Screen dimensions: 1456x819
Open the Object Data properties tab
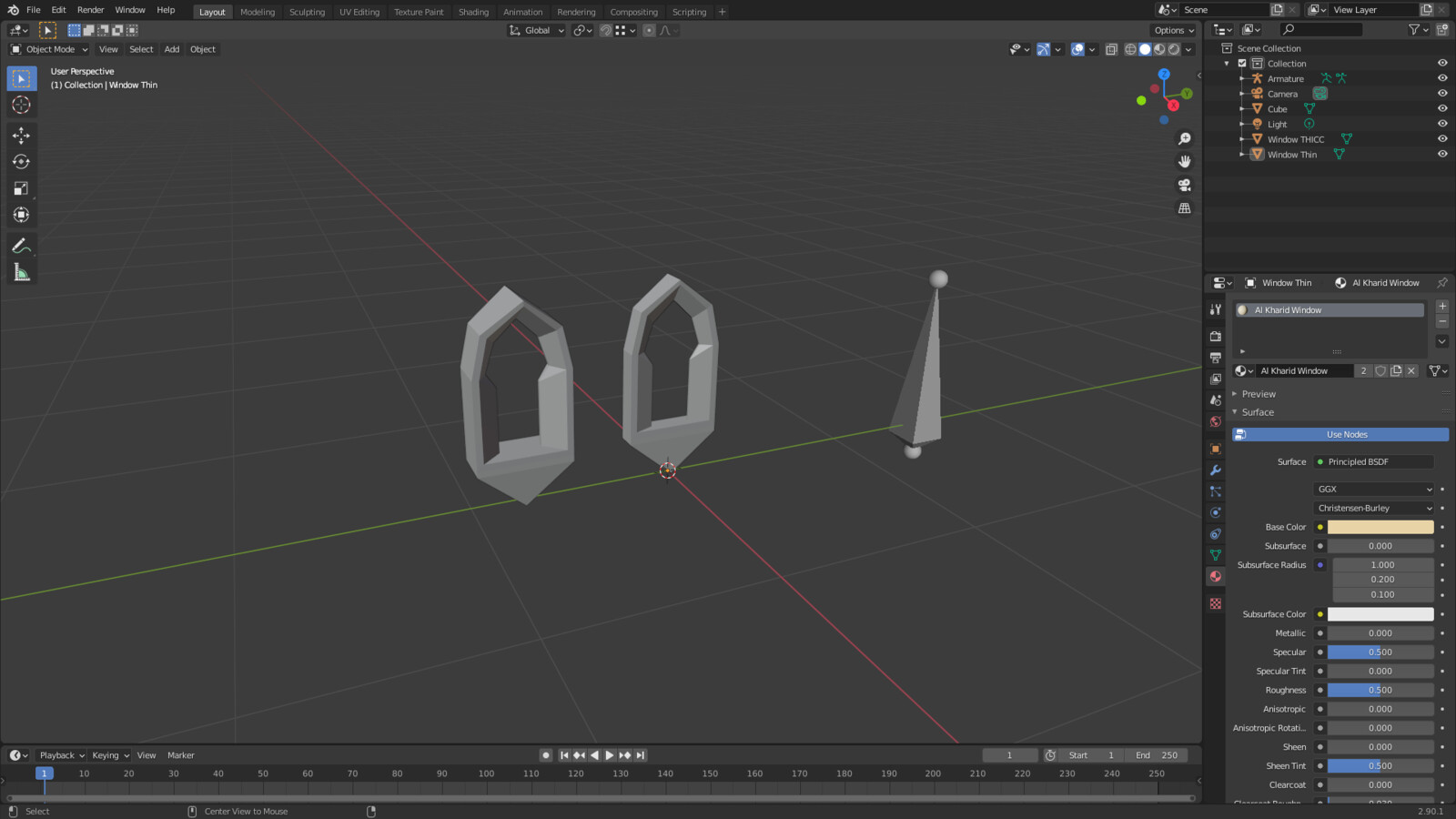(x=1216, y=555)
